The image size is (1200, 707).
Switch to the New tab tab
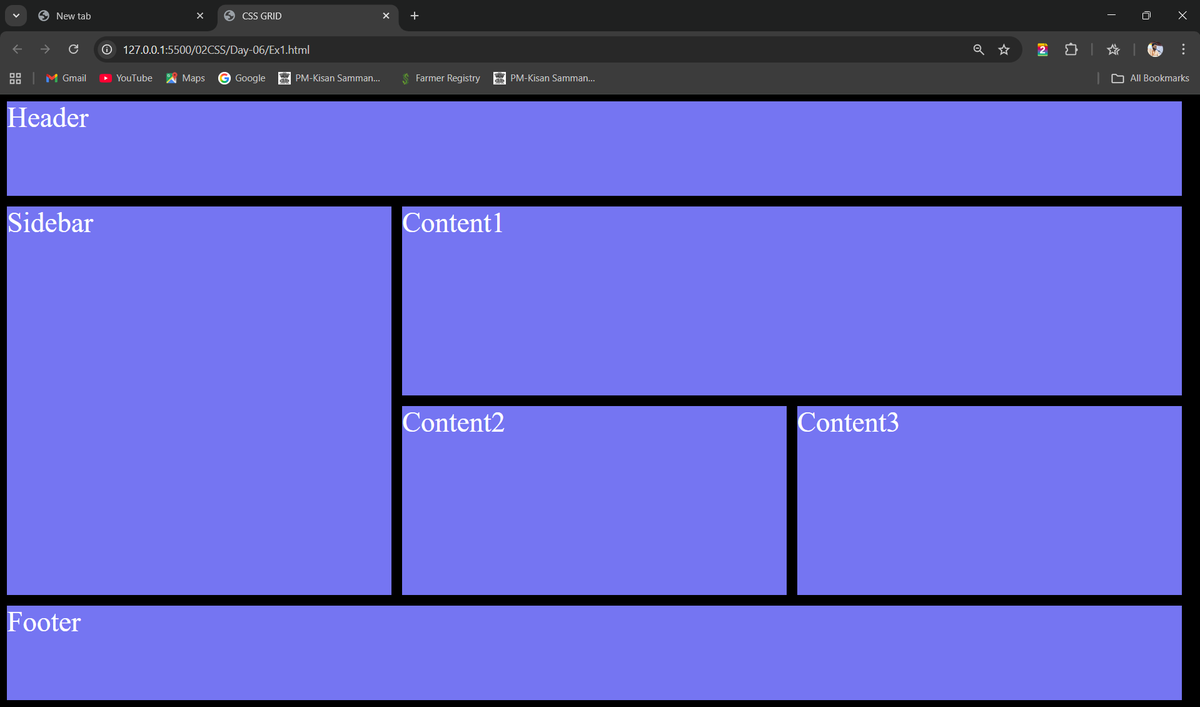pos(121,16)
